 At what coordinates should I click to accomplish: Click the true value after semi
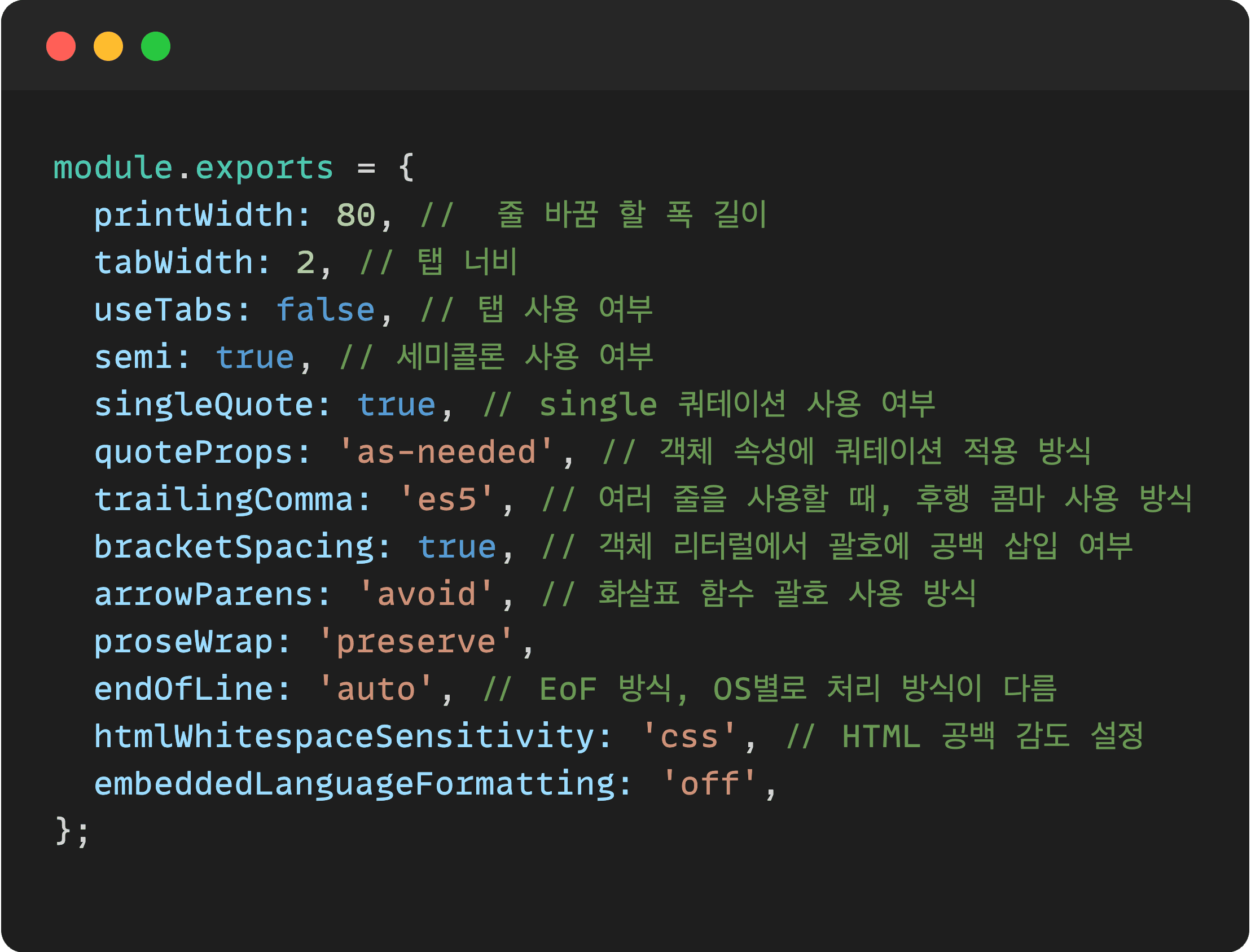click(x=255, y=358)
